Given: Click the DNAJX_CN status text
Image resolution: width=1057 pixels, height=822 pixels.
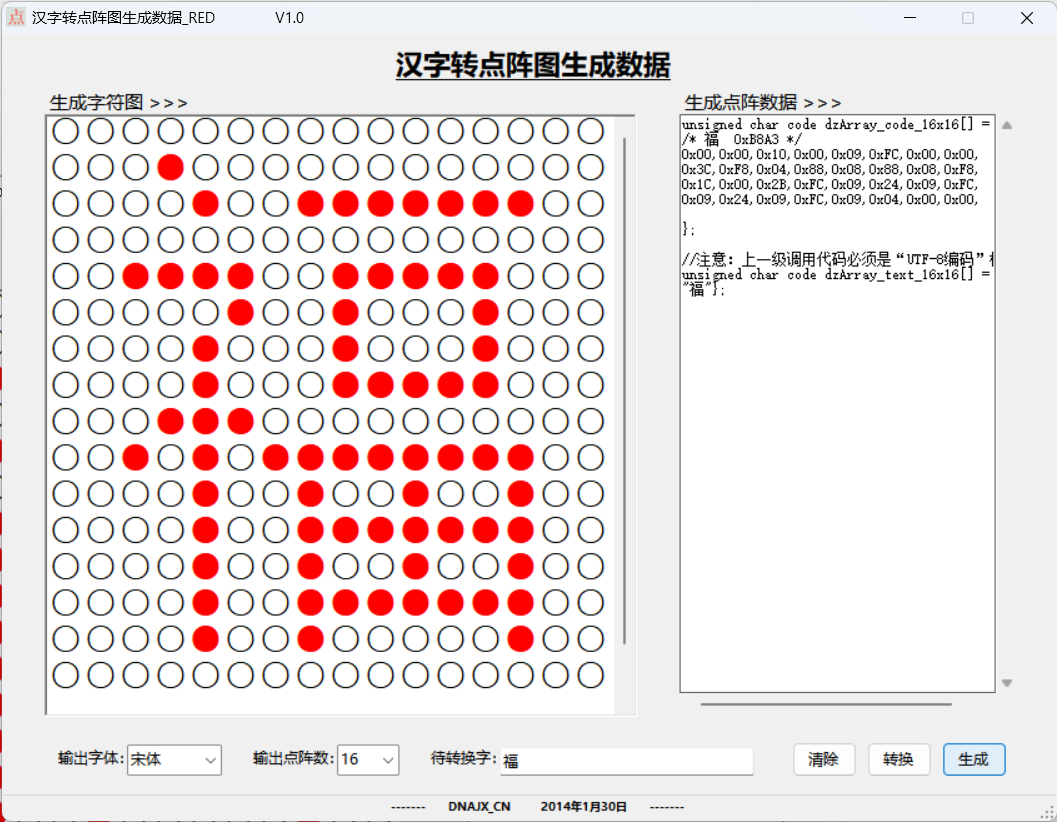Looking at the screenshot, I should click(x=479, y=806).
